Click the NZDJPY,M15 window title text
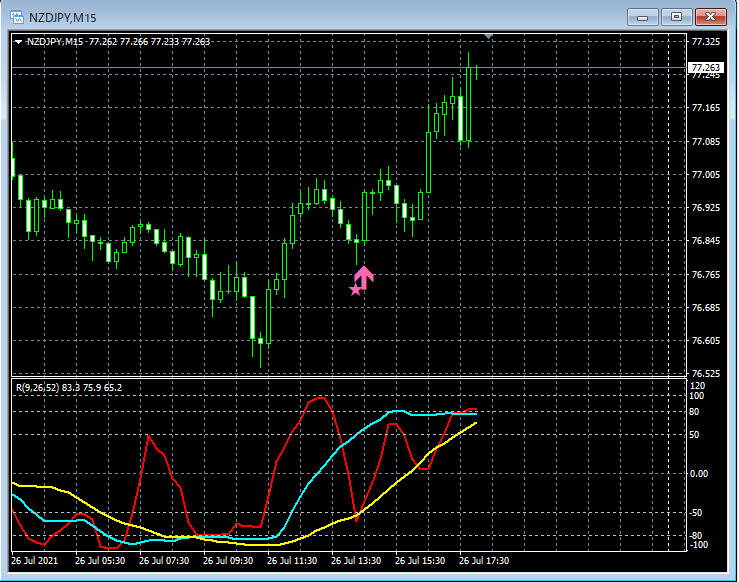 (63, 18)
